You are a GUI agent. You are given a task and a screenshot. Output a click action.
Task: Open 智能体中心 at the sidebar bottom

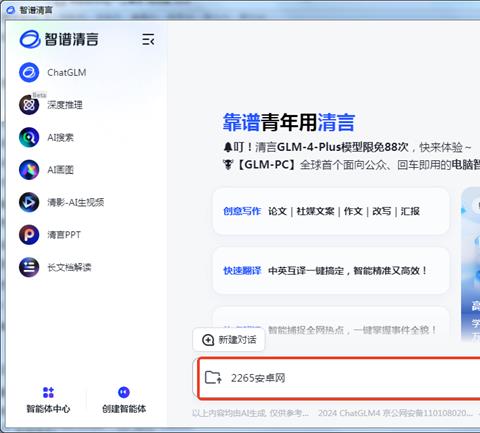48,400
